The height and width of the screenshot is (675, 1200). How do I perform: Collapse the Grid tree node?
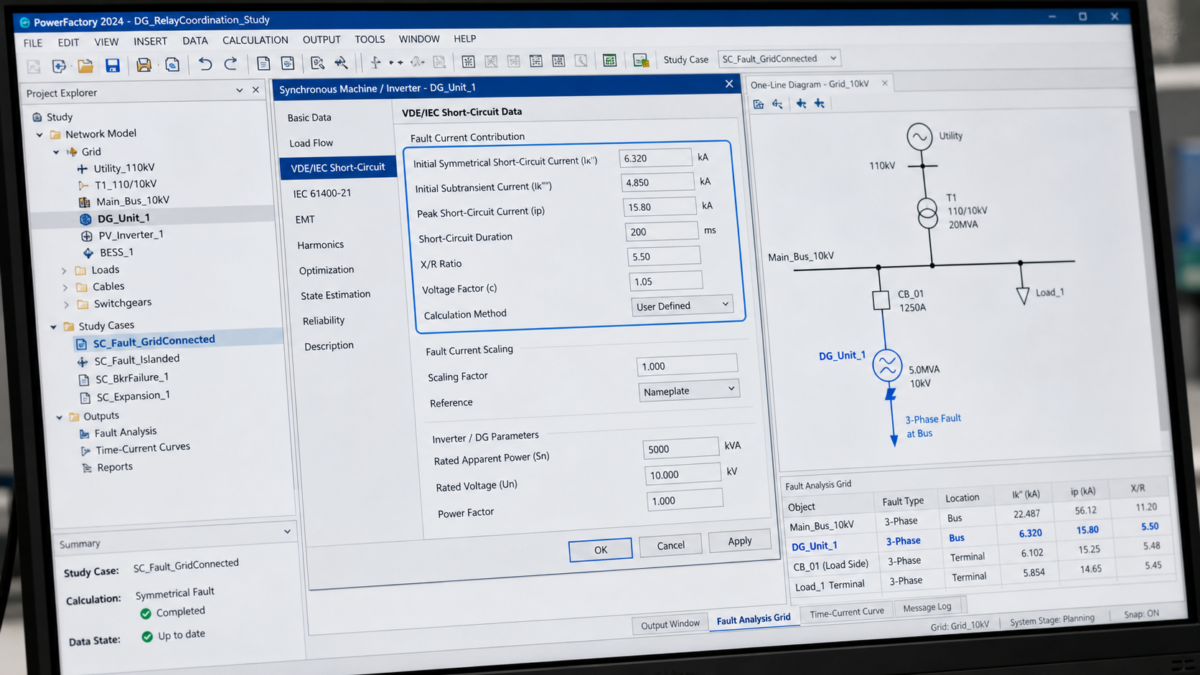[x=56, y=152]
